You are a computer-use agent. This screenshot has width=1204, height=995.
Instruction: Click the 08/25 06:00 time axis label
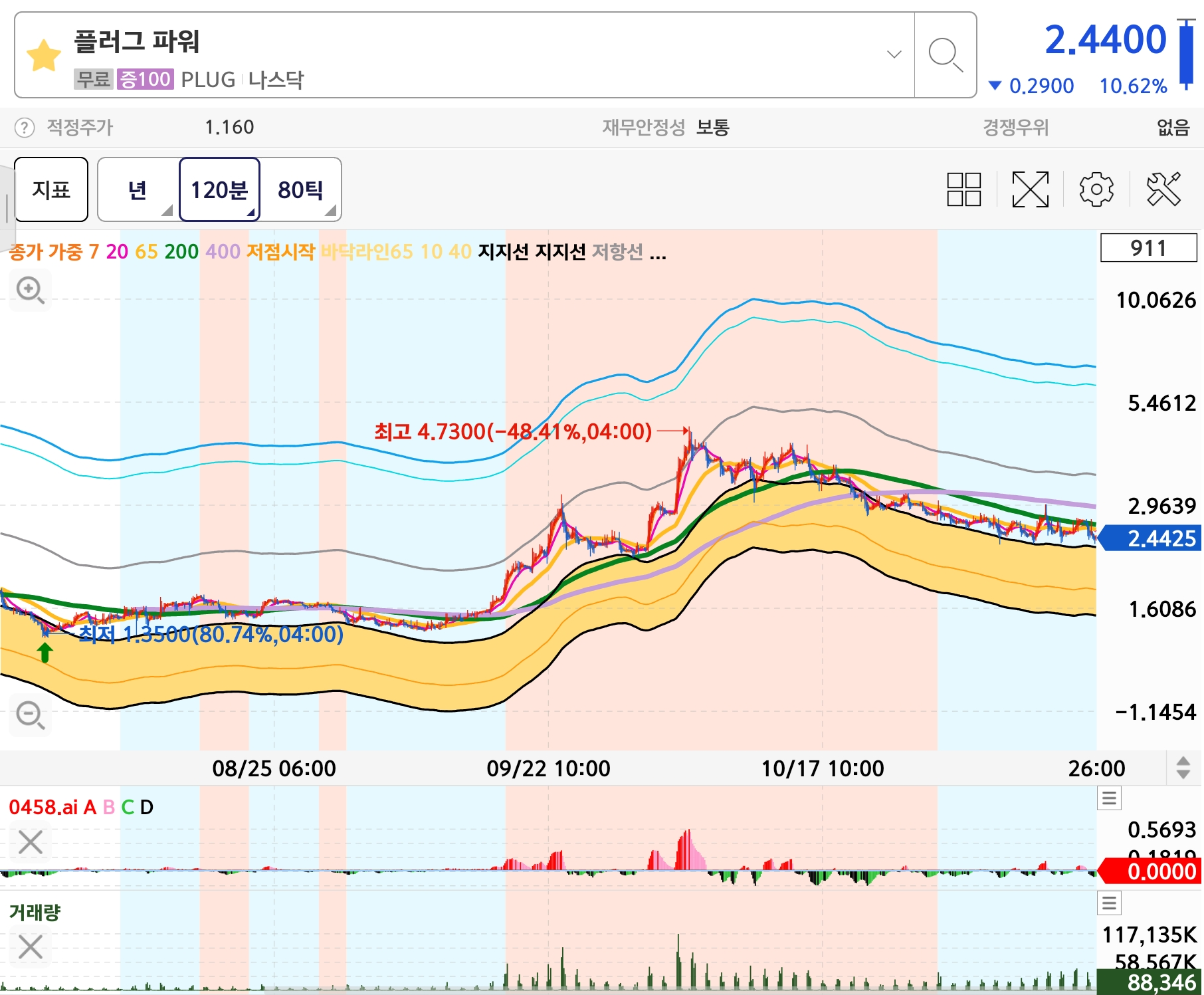pyautogui.click(x=274, y=768)
